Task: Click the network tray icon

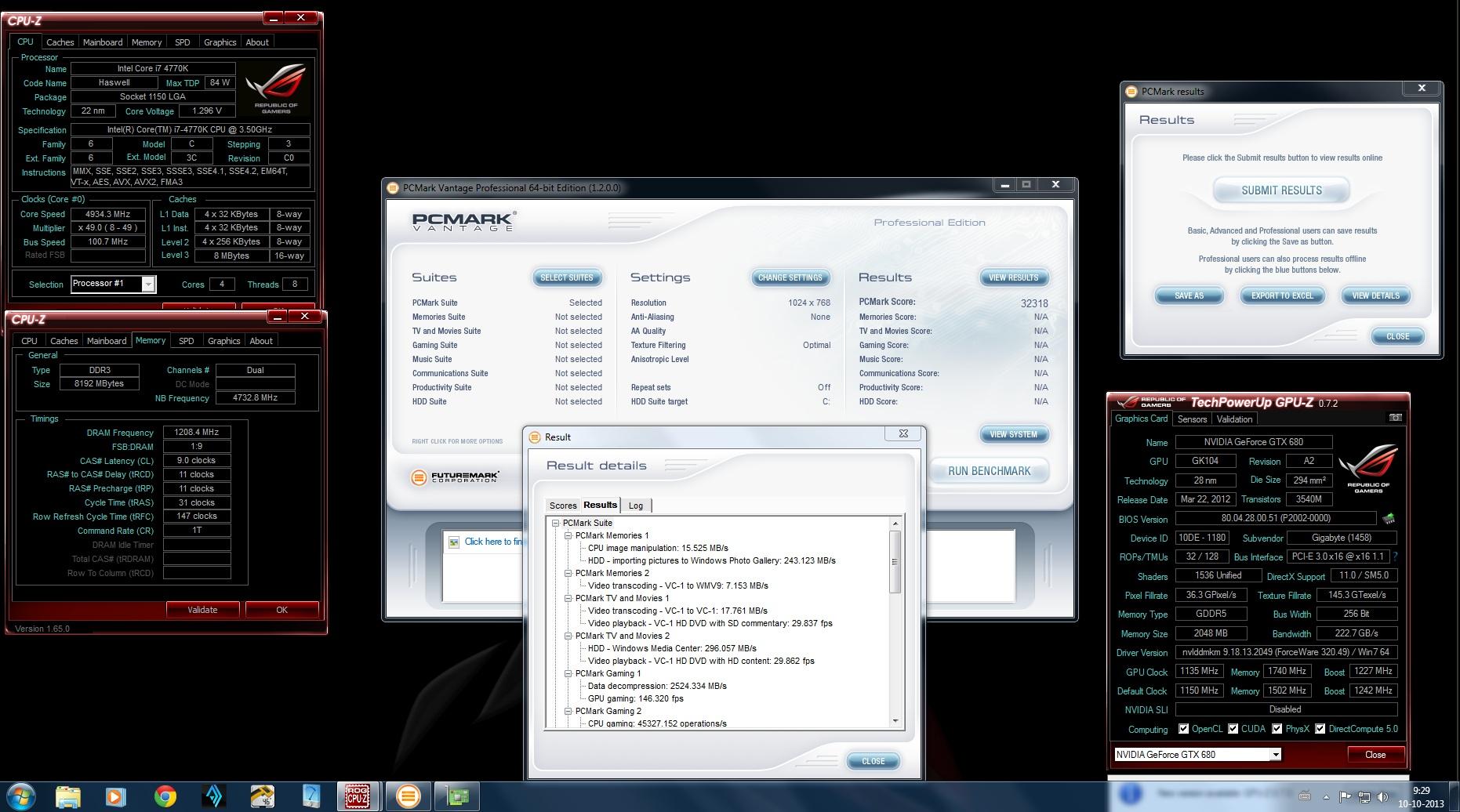Action: click(x=1364, y=797)
